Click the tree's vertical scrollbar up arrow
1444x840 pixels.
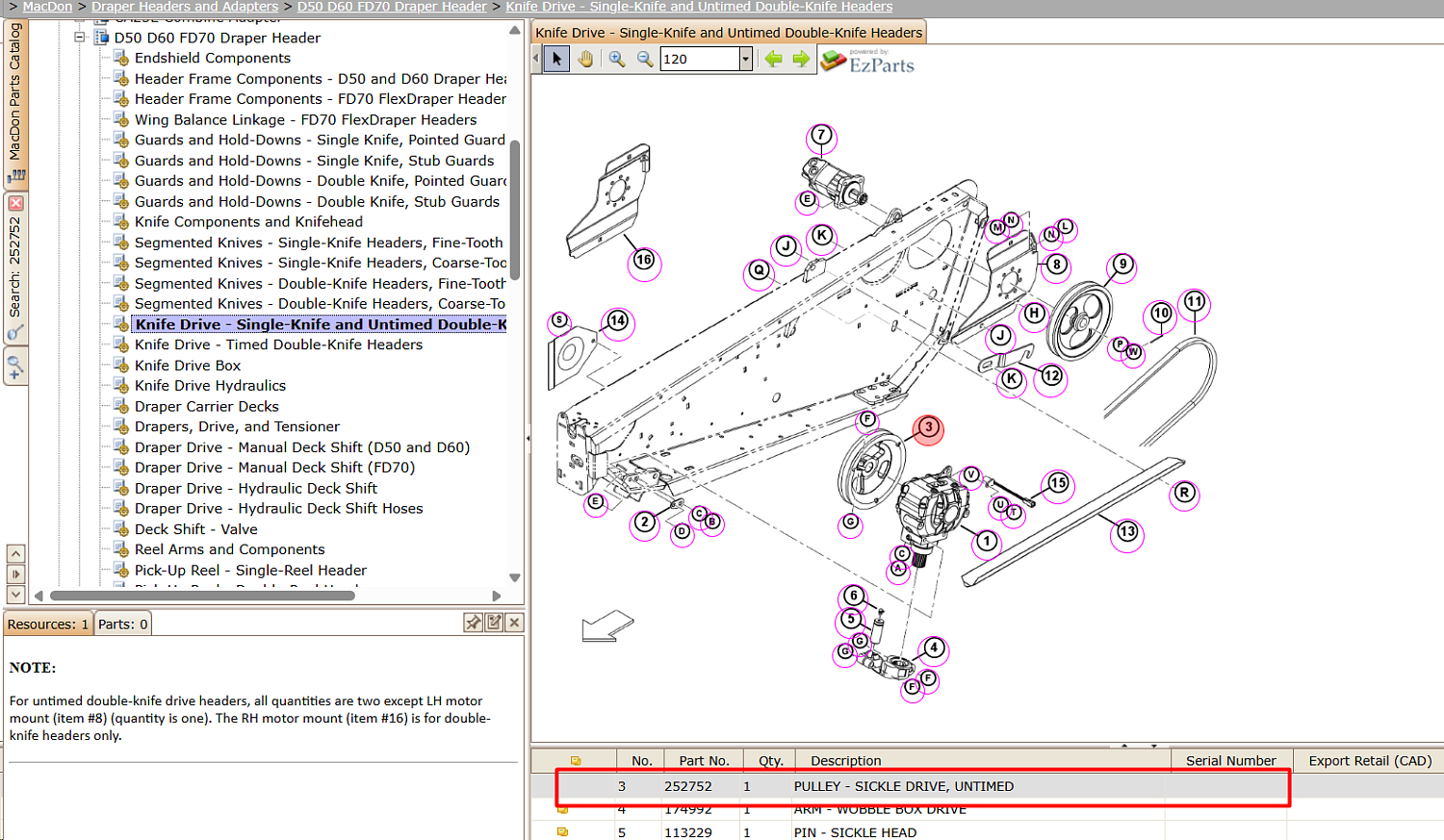pyautogui.click(x=515, y=31)
